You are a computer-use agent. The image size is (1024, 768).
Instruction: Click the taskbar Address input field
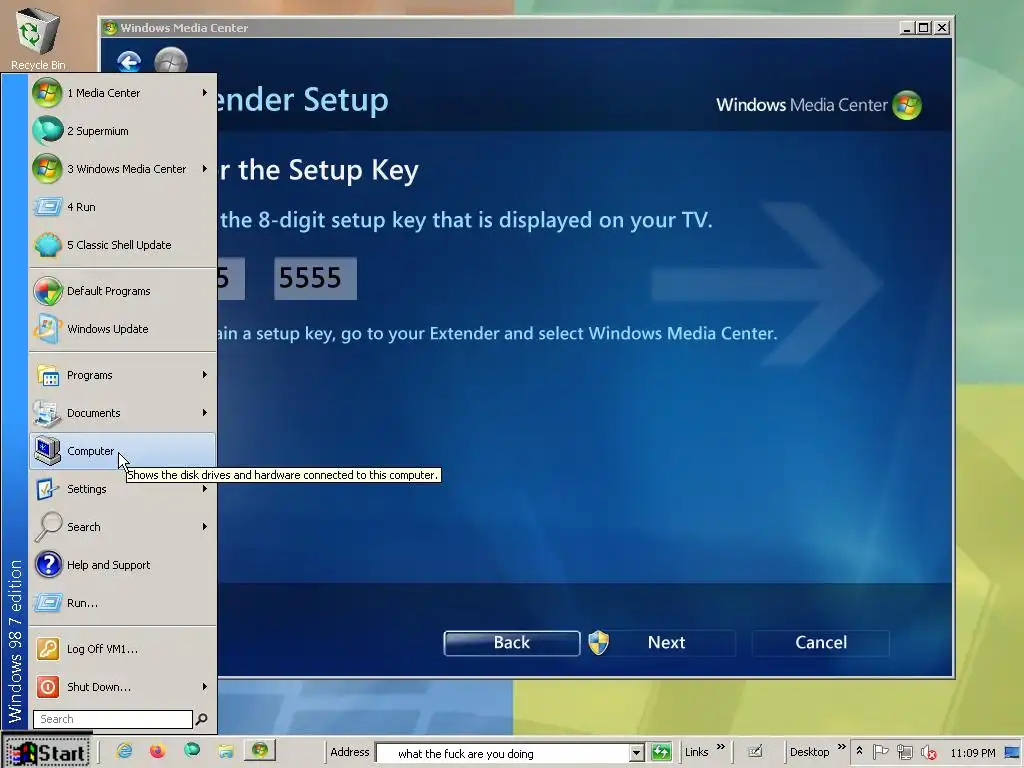point(504,753)
